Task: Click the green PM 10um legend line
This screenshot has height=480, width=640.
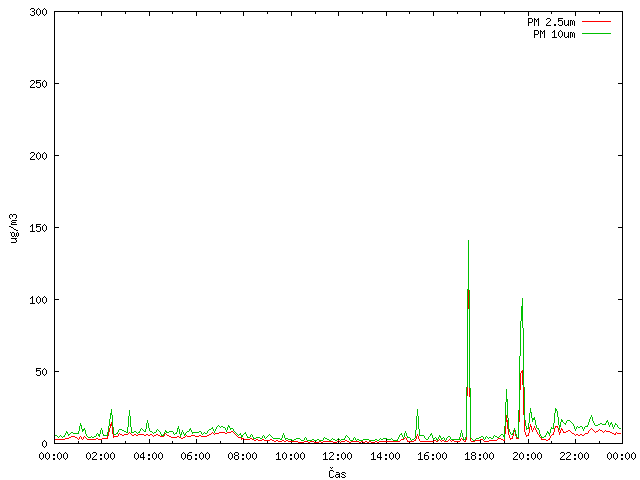Action: [x=596, y=34]
